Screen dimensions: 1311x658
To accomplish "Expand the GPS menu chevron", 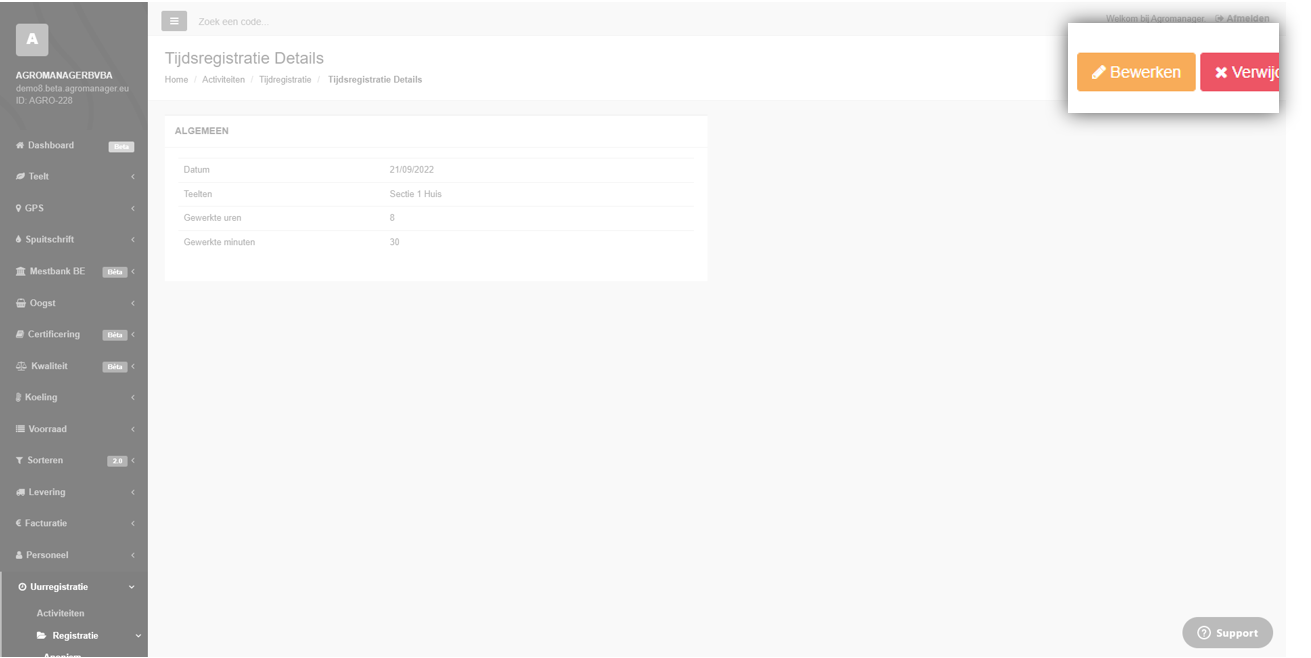I will pos(132,208).
